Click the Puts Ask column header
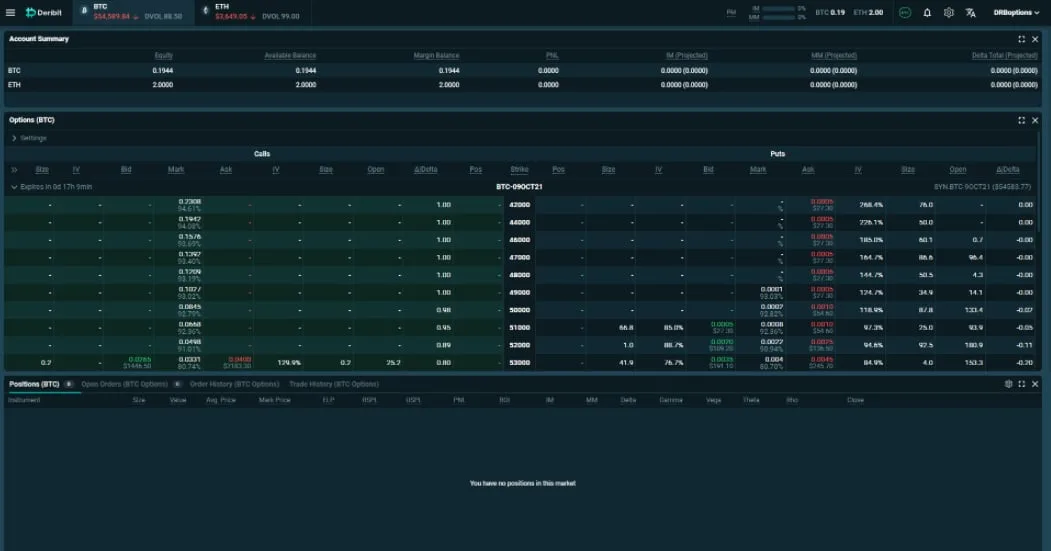This screenshot has height=551, width=1051. 808,170
